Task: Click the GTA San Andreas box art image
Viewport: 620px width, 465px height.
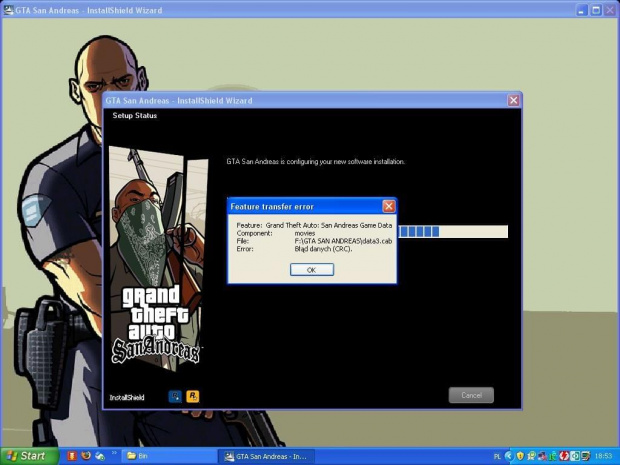Action: pos(157,259)
